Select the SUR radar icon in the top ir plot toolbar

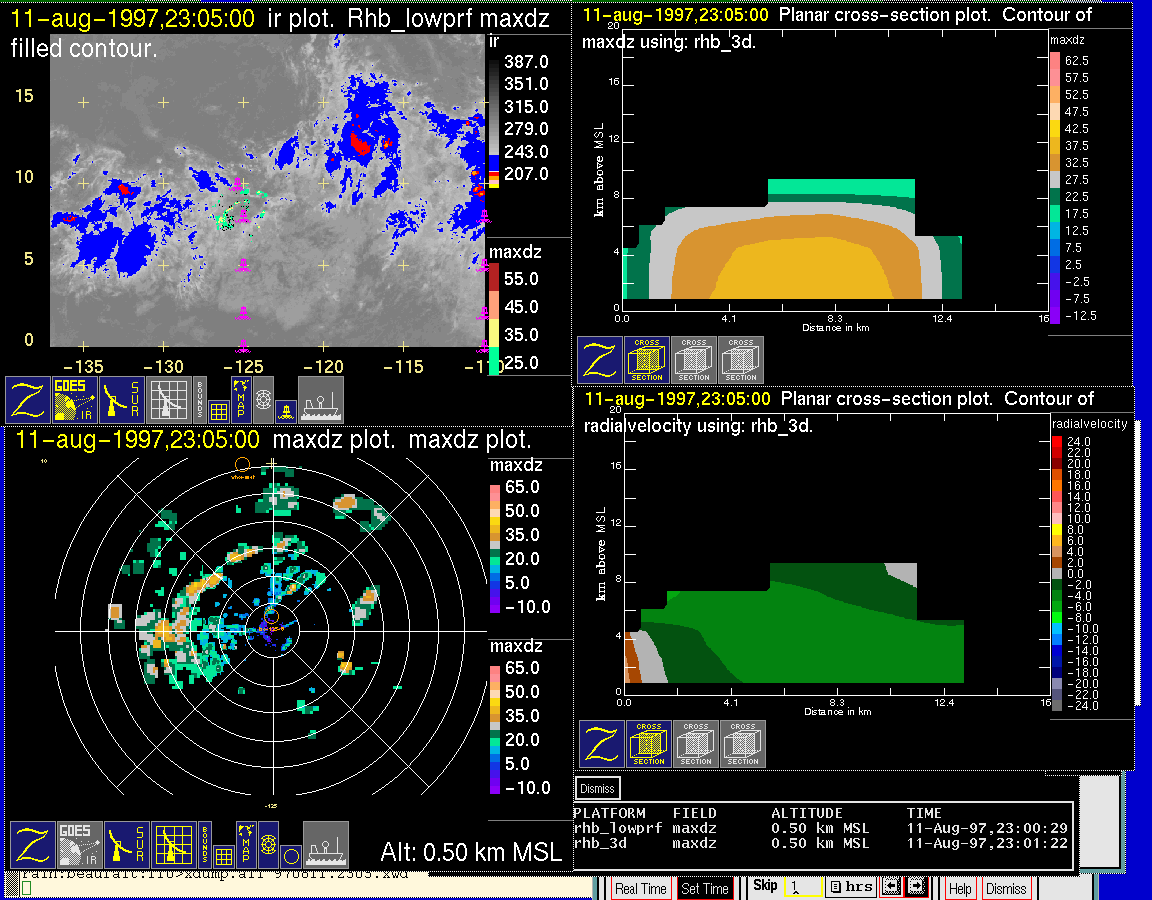124,399
